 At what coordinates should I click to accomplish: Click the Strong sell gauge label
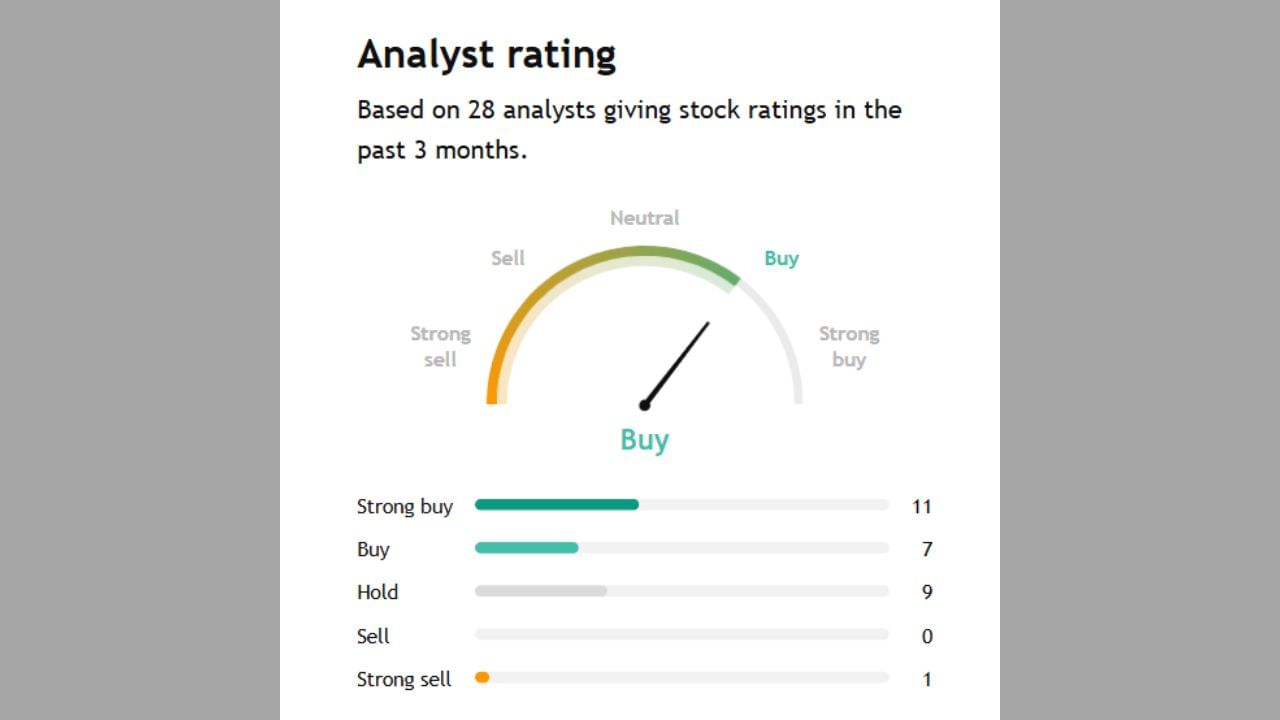click(x=440, y=346)
